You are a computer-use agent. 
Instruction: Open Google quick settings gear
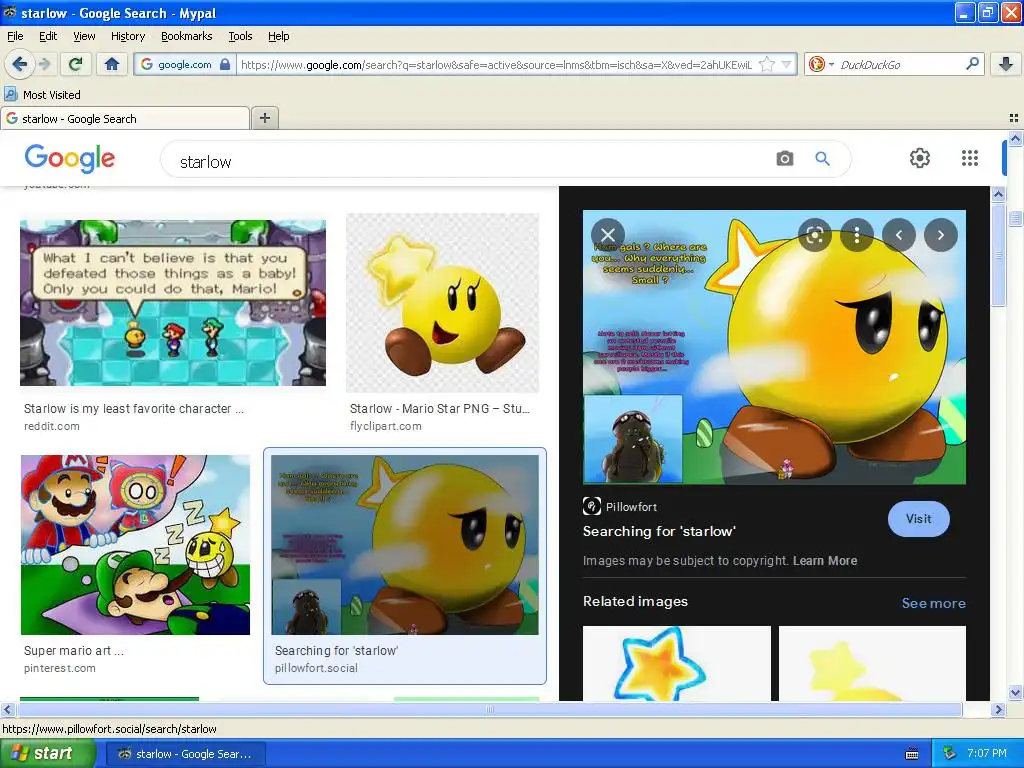(920, 158)
